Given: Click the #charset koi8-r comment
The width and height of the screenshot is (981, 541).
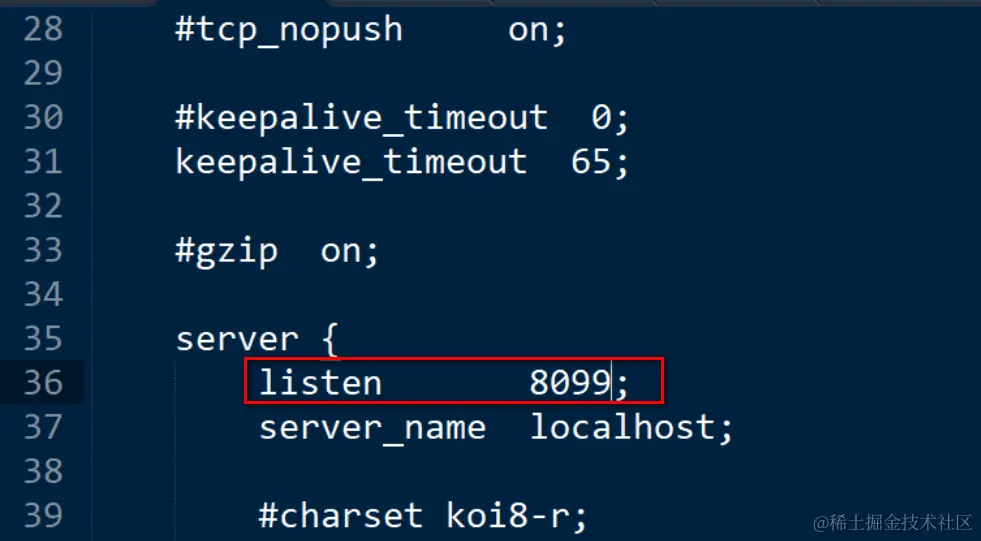Looking at the screenshot, I should 424,515.
